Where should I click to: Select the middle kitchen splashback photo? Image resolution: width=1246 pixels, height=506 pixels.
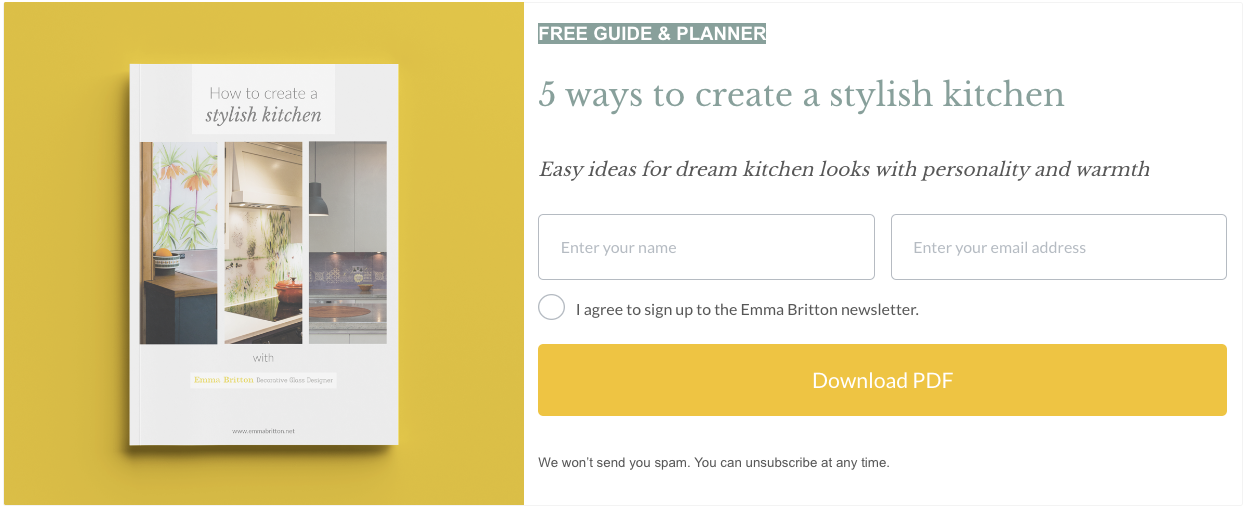pos(263,243)
